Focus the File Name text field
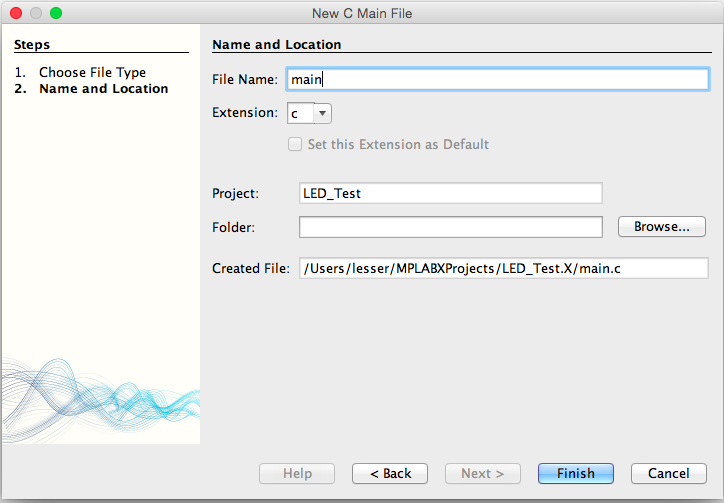Image resolution: width=724 pixels, height=503 pixels. click(x=497, y=80)
